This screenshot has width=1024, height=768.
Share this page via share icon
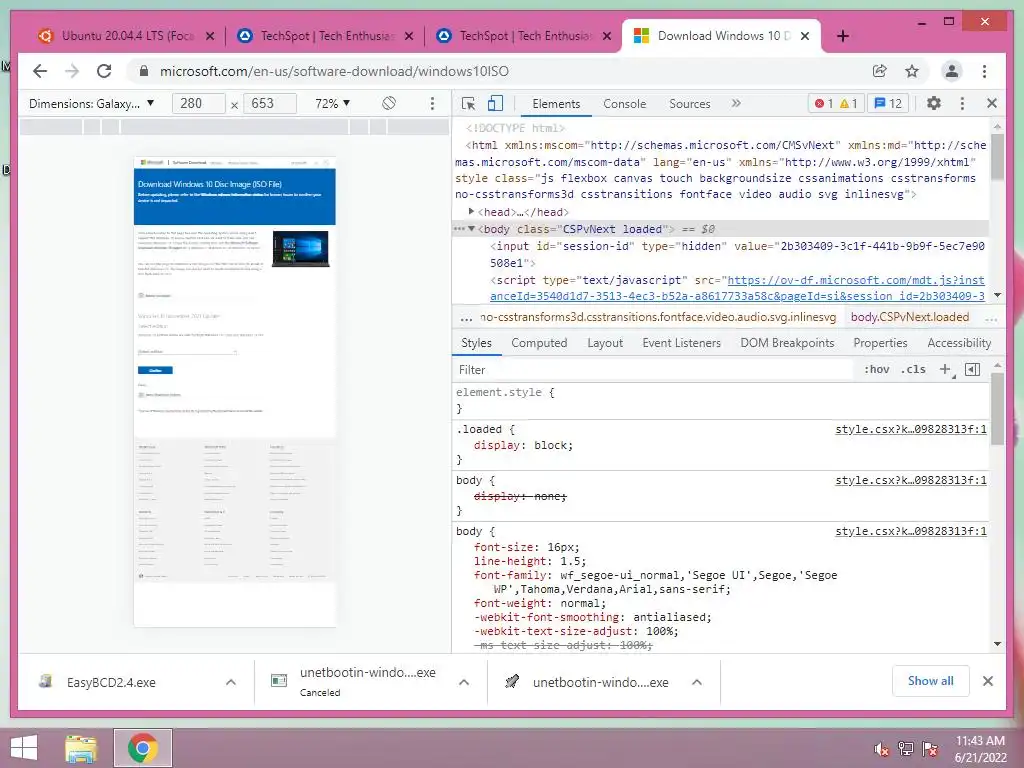click(x=880, y=71)
